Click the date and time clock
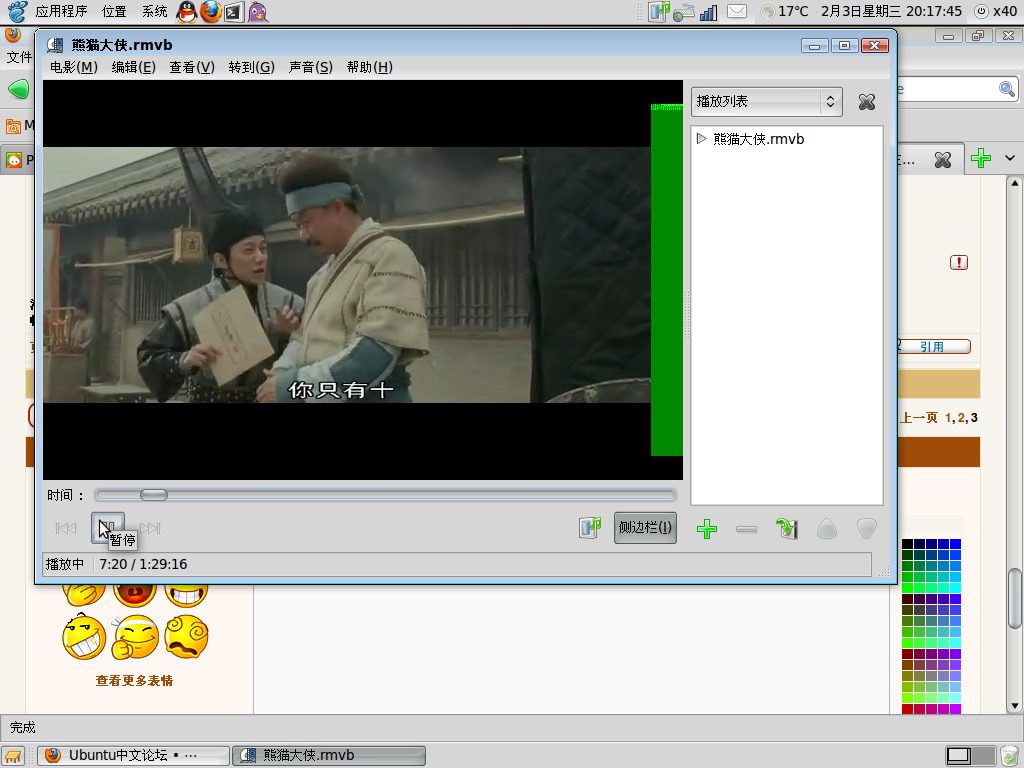The width and height of the screenshot is (1024, 768). [x=891, y=11]
